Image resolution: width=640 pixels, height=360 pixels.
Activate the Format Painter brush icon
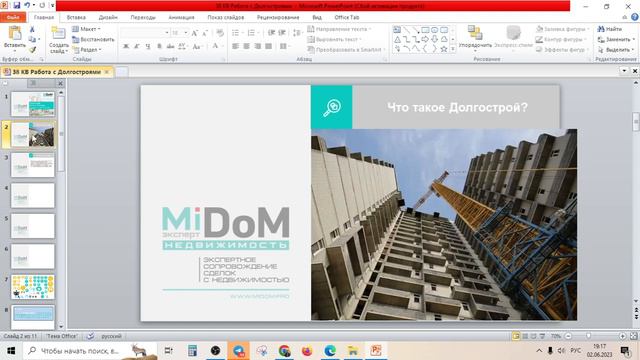pyautogui.click(x=32, y=50)
